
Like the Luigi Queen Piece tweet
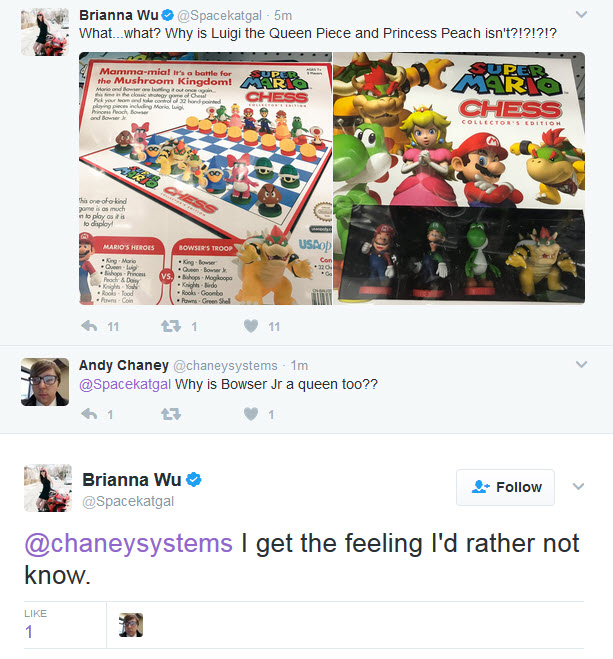point(251,326)
